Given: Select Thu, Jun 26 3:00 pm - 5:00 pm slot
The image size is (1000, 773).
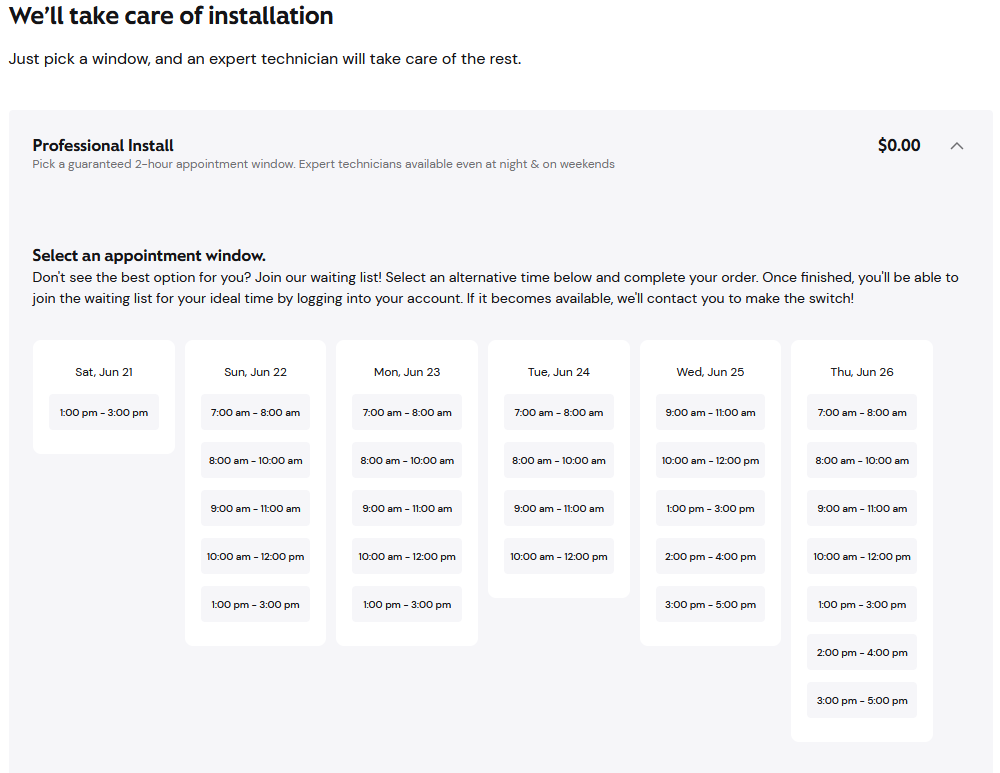Looking at the screenshot, I should point(862,700).
